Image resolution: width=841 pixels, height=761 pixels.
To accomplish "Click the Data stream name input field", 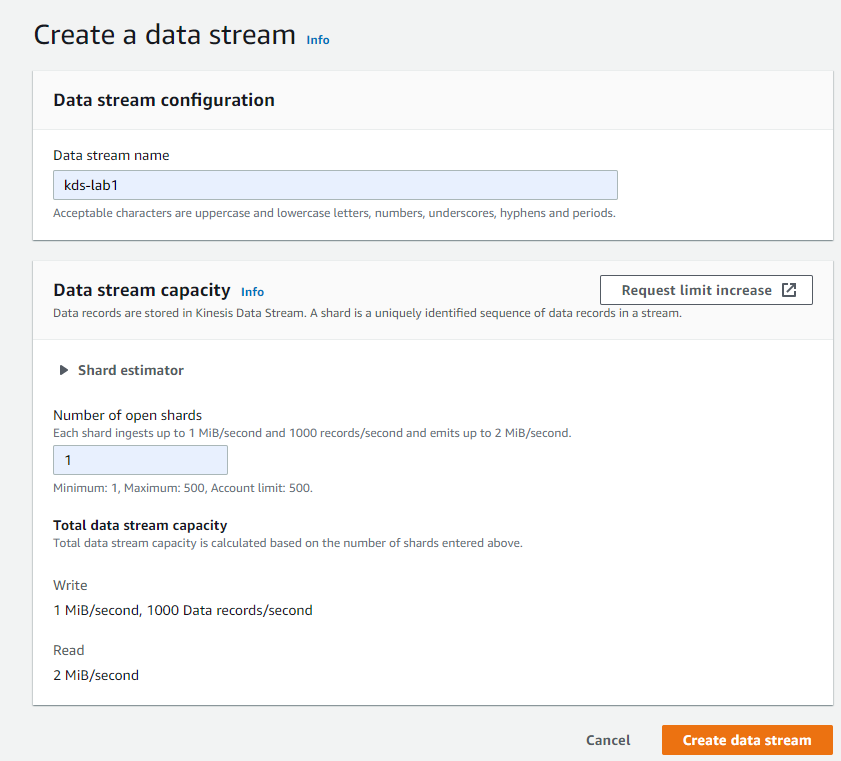I will click(x=335, y=185).
